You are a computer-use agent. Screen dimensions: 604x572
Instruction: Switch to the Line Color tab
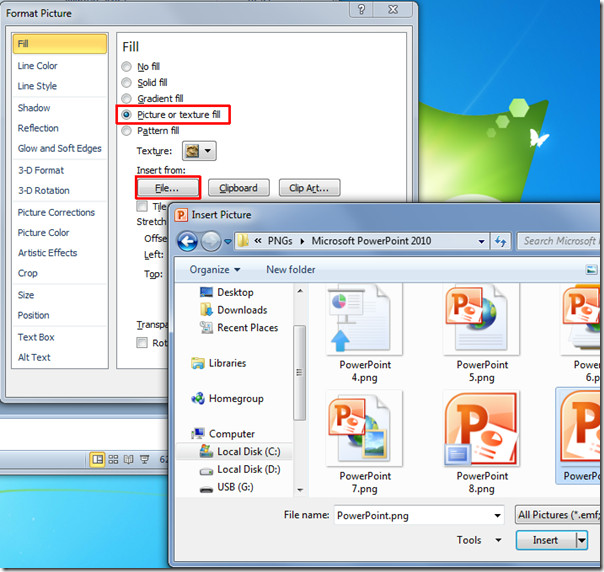point(37,66)
